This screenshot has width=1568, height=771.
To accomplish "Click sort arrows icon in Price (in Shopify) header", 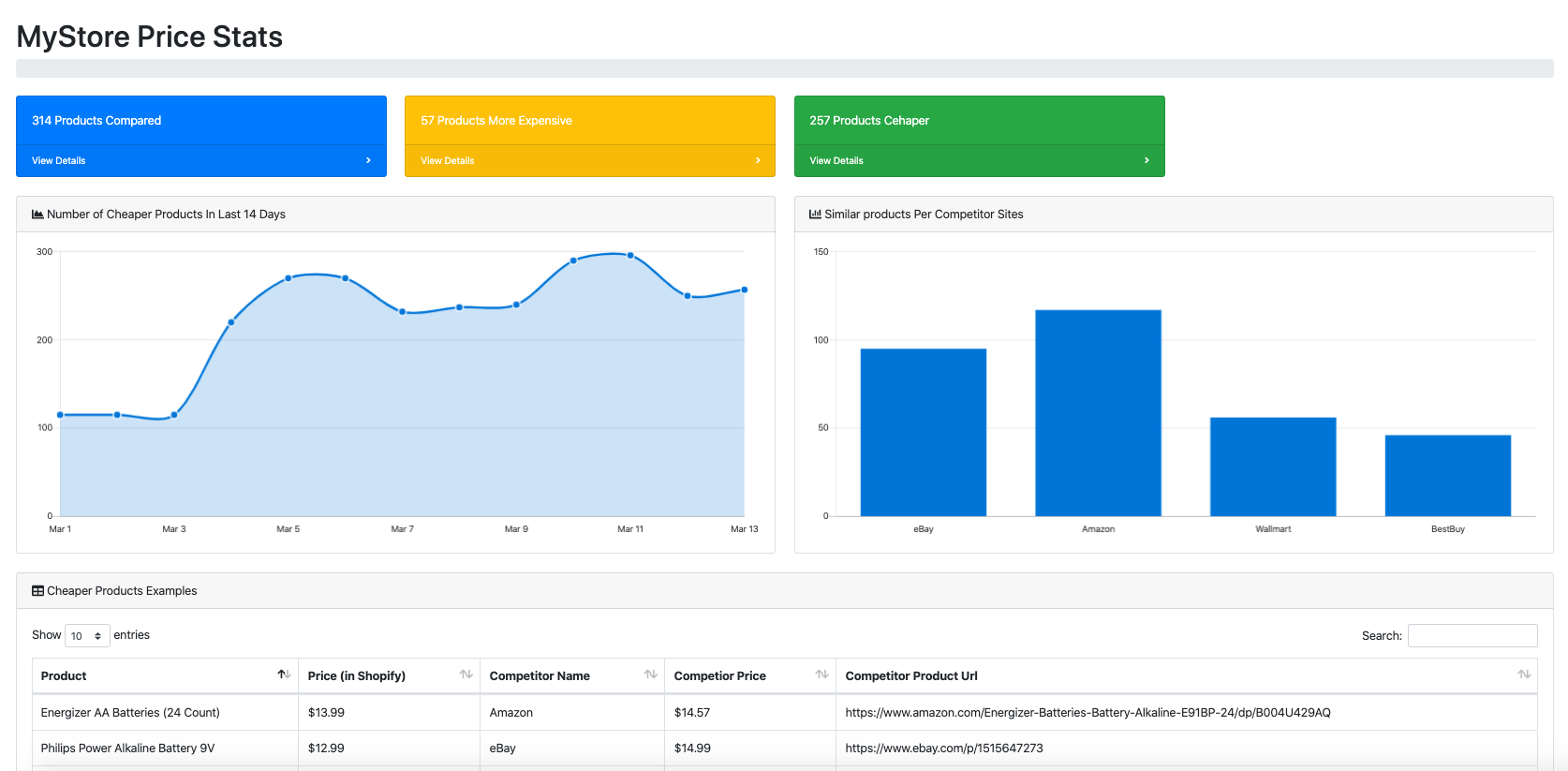I will click(466, 675).
